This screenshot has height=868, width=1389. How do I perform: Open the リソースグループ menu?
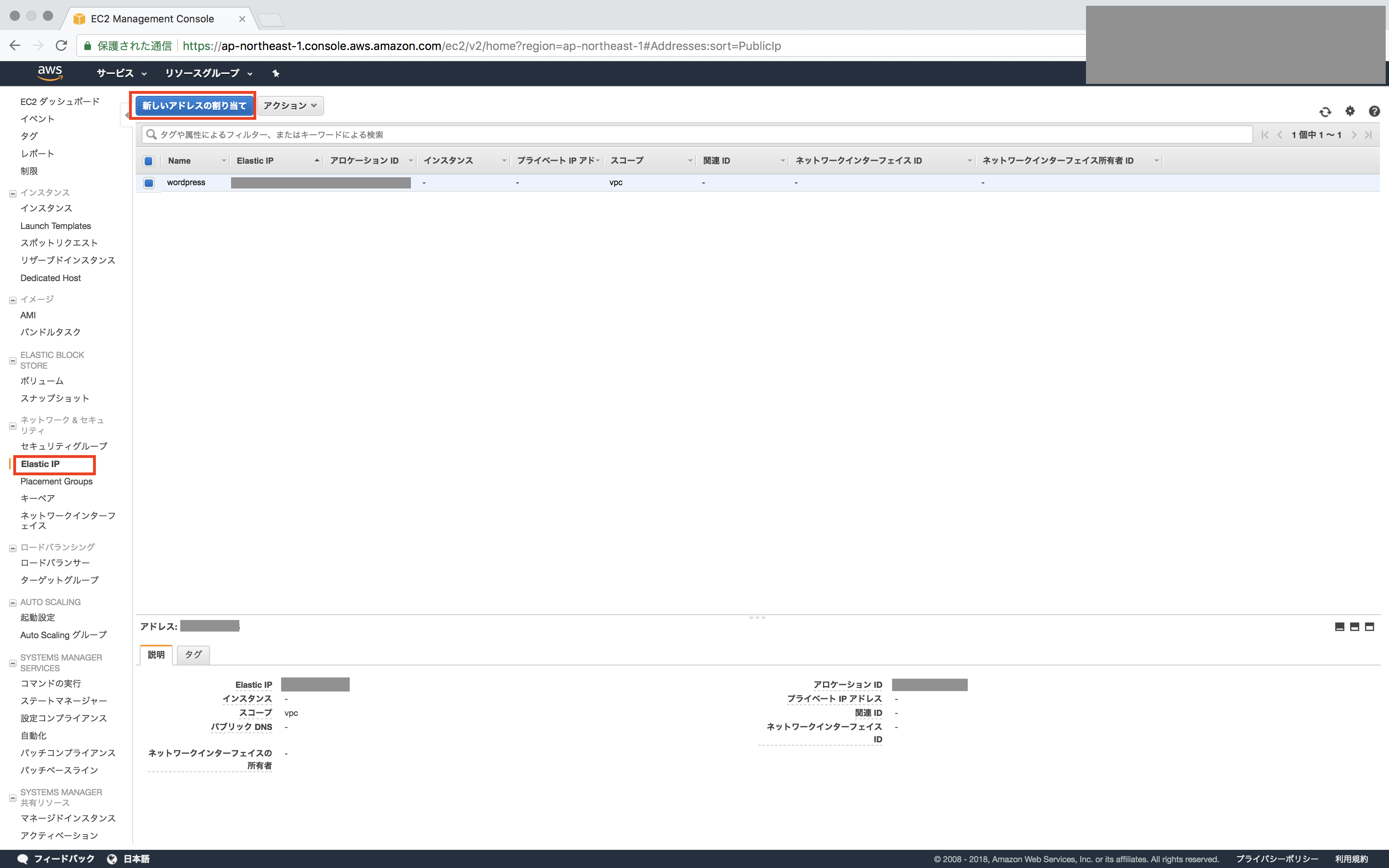point(208,74)
